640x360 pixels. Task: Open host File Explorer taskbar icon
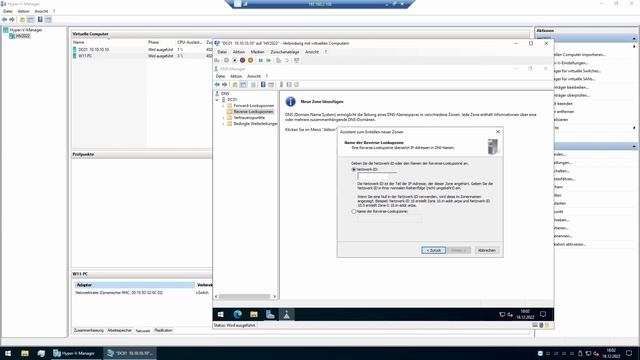[x=25, y=353]
